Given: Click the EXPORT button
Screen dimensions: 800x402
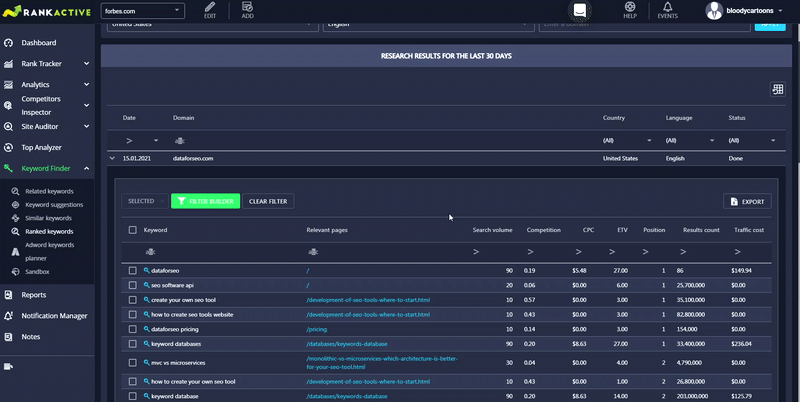Looking at the screenshot, I should (747, 202).
